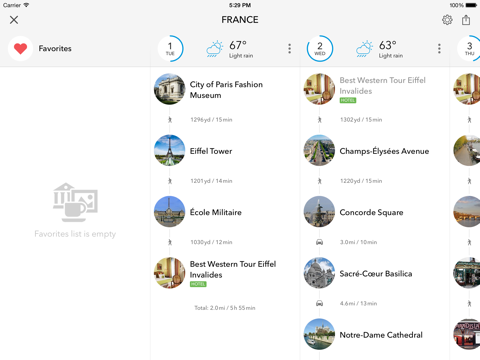The image size is (480, 360).
Task: Select the day 1 TUE circle
Action: [x=170, y=49]
